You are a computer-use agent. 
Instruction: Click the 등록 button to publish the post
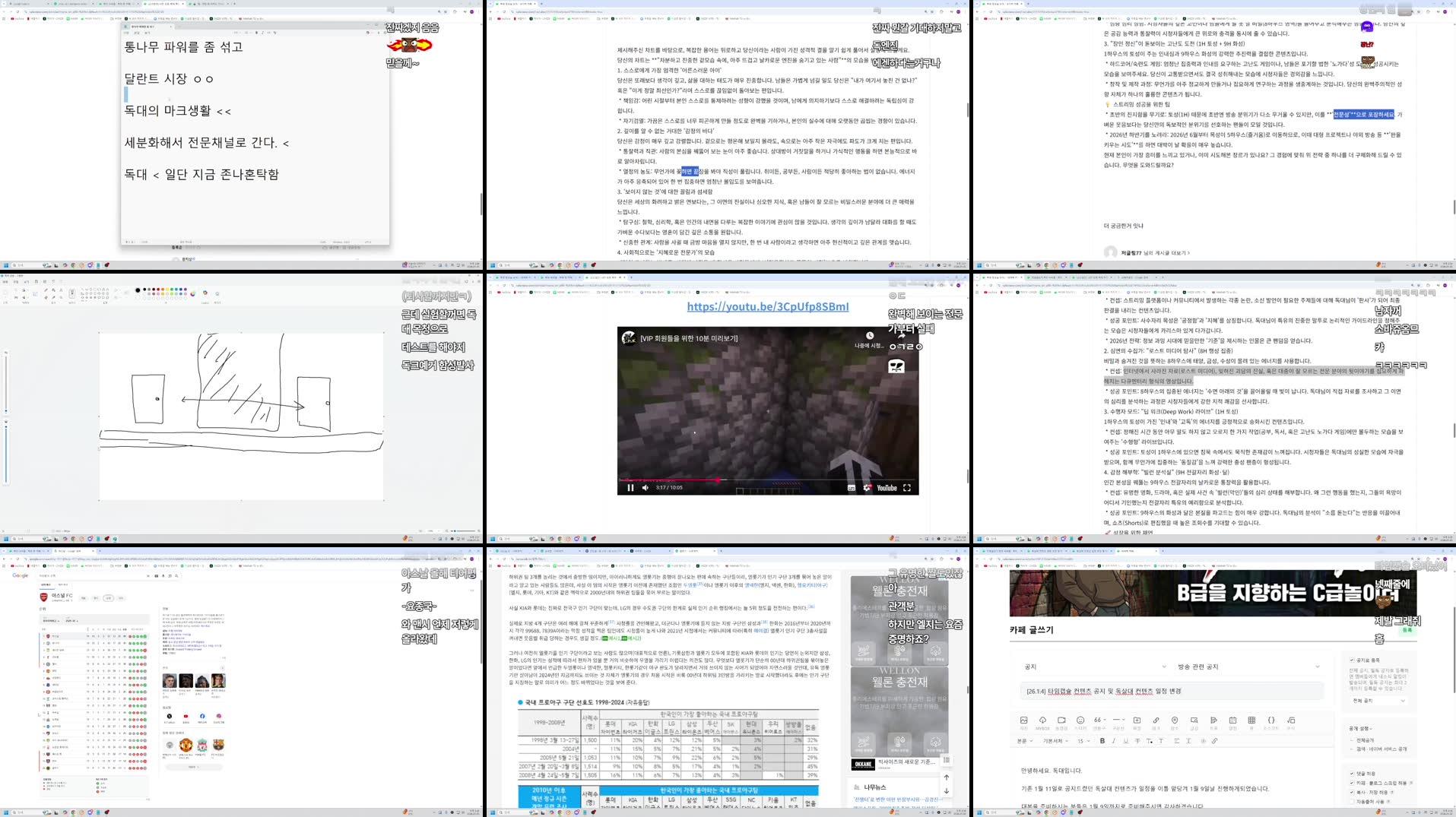coord(1408,630)
